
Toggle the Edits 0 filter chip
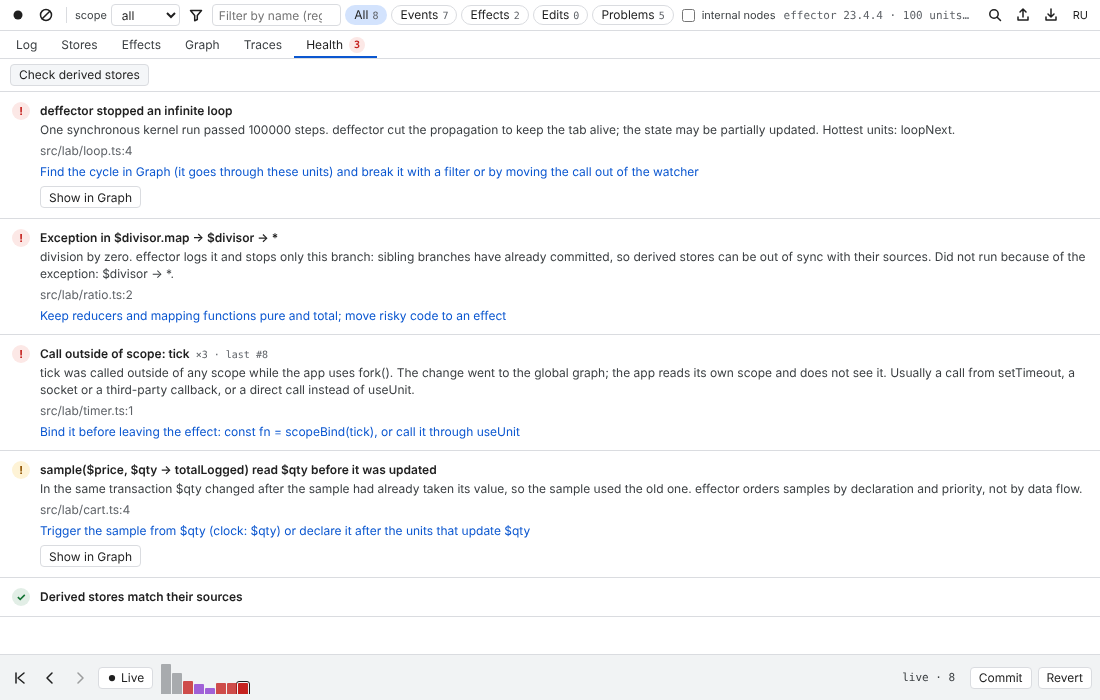pyautogui.click(x=560, y=15)
